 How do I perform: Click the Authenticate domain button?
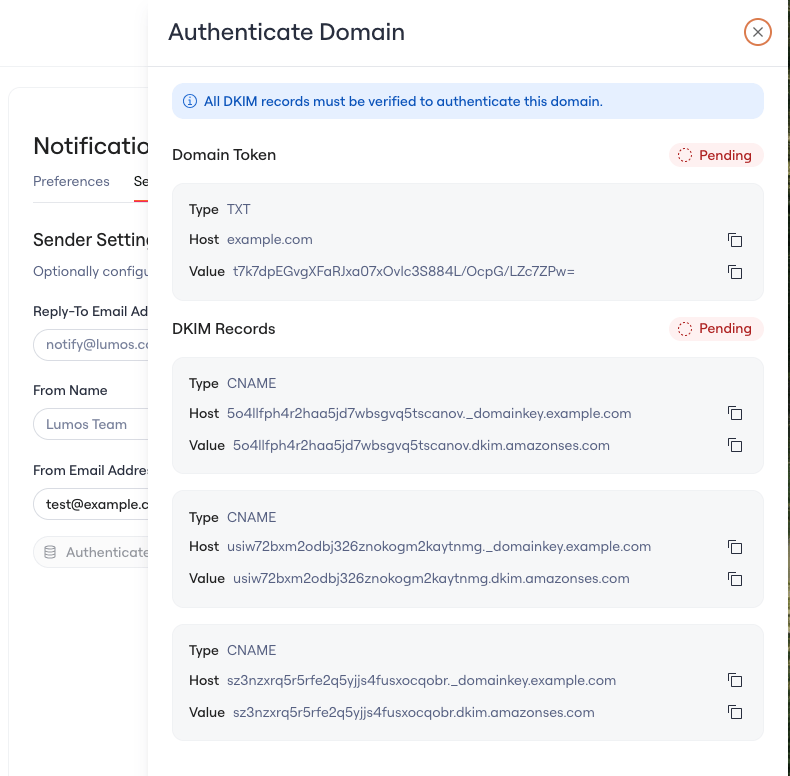click(x=91, y=552)
